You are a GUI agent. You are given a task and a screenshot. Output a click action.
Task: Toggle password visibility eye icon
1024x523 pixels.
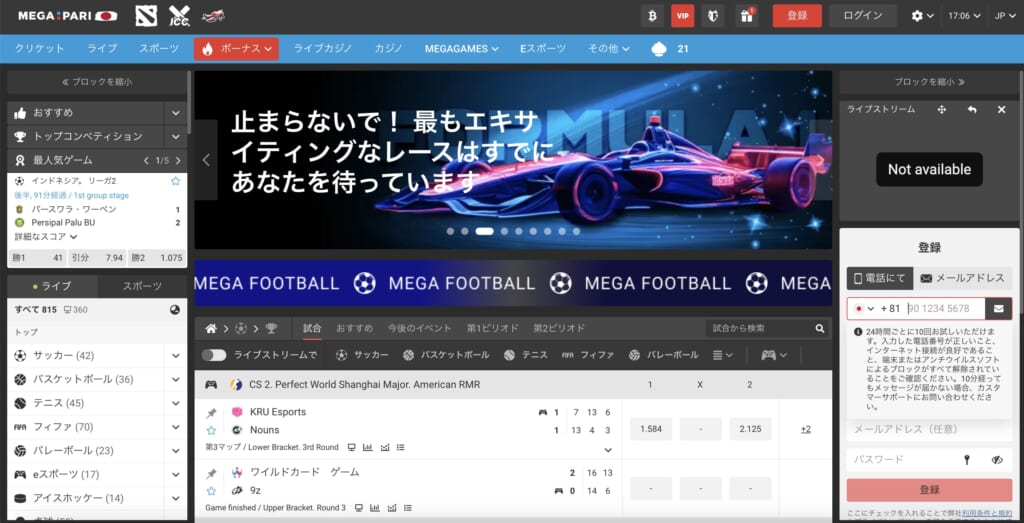[x=997, y=460]
